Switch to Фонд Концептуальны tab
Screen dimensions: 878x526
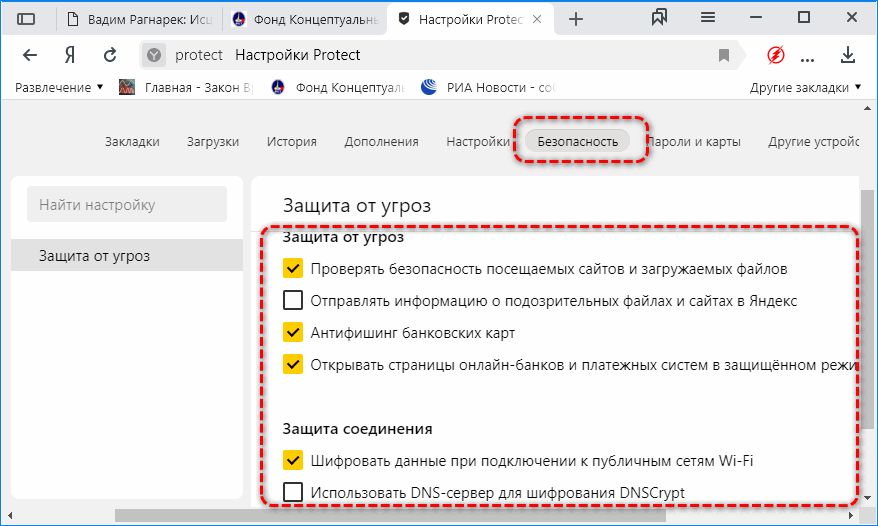point(306,20)
